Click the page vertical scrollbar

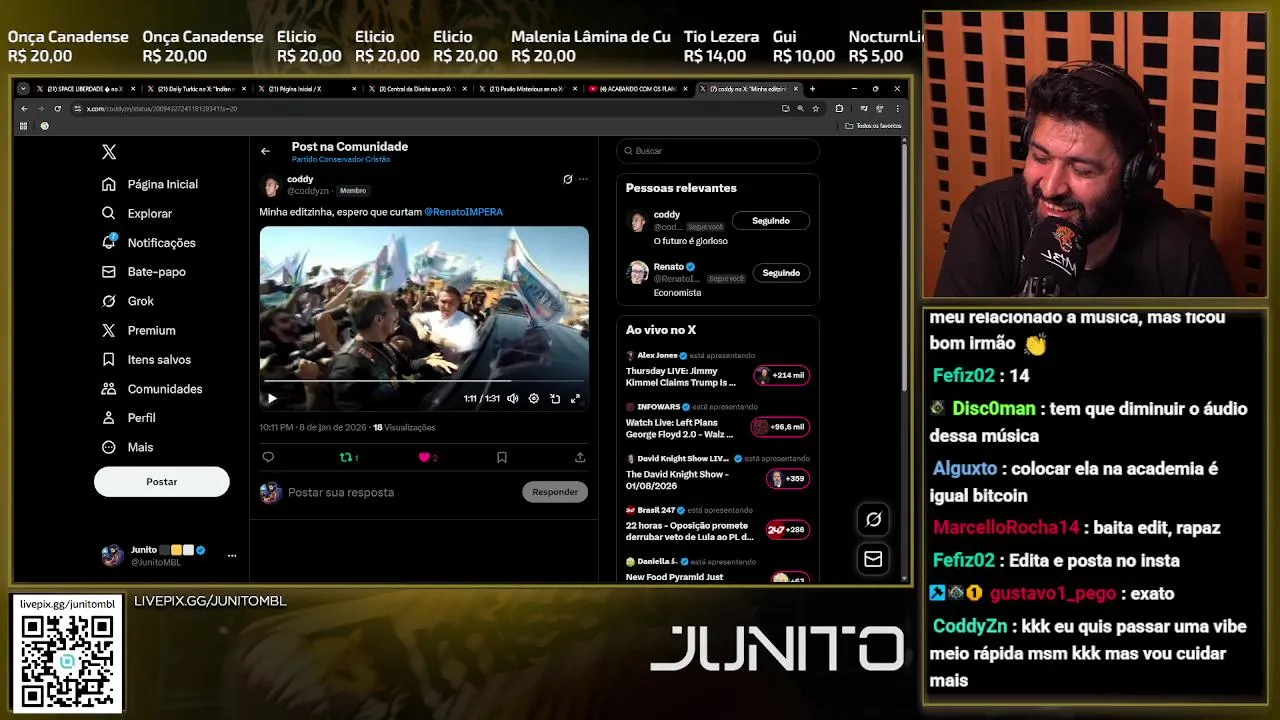(x=905, y=270)
